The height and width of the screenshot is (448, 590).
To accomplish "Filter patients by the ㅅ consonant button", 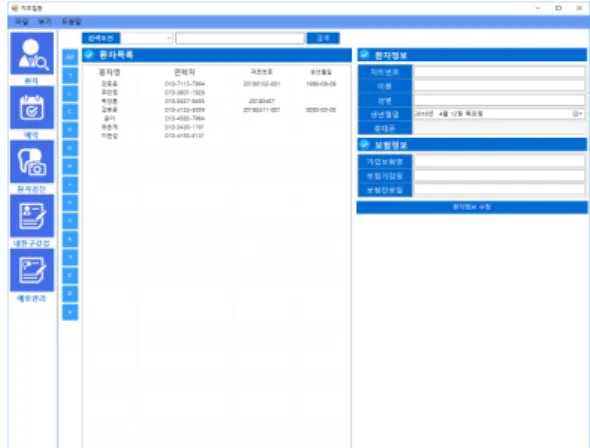I will tap(70, 185).
